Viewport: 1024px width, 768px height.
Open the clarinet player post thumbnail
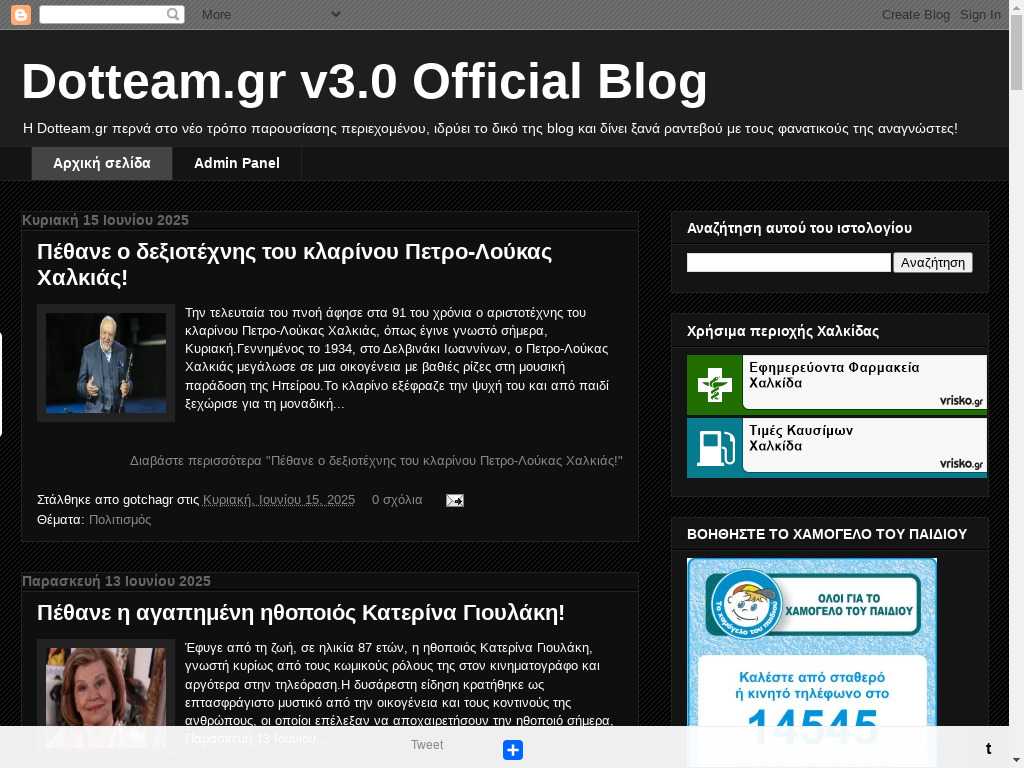pyautogui.click(x=106, y=363)
